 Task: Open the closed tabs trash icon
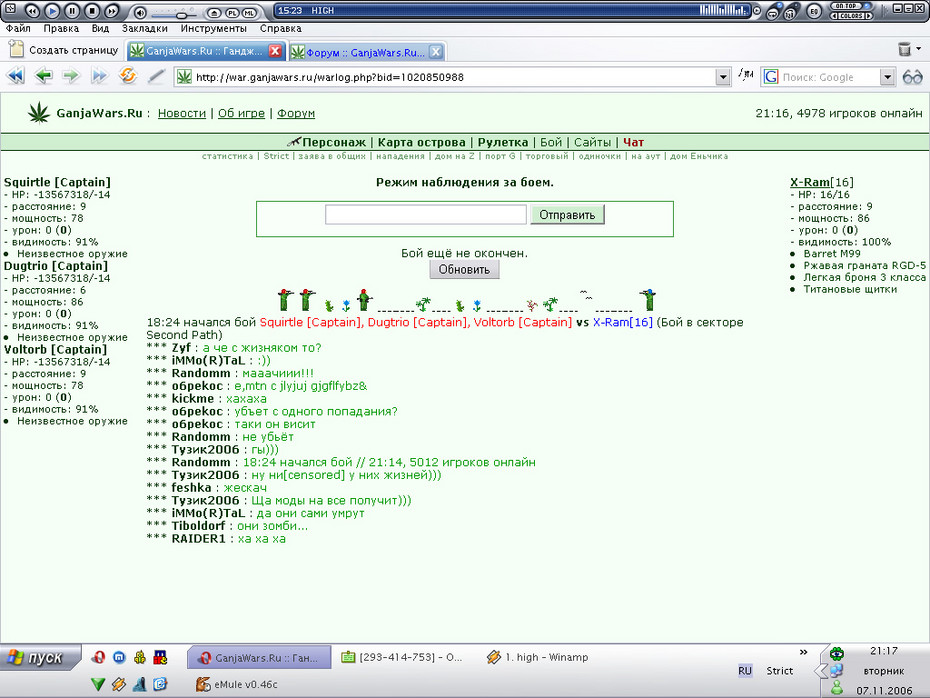(x=904, y=49)
